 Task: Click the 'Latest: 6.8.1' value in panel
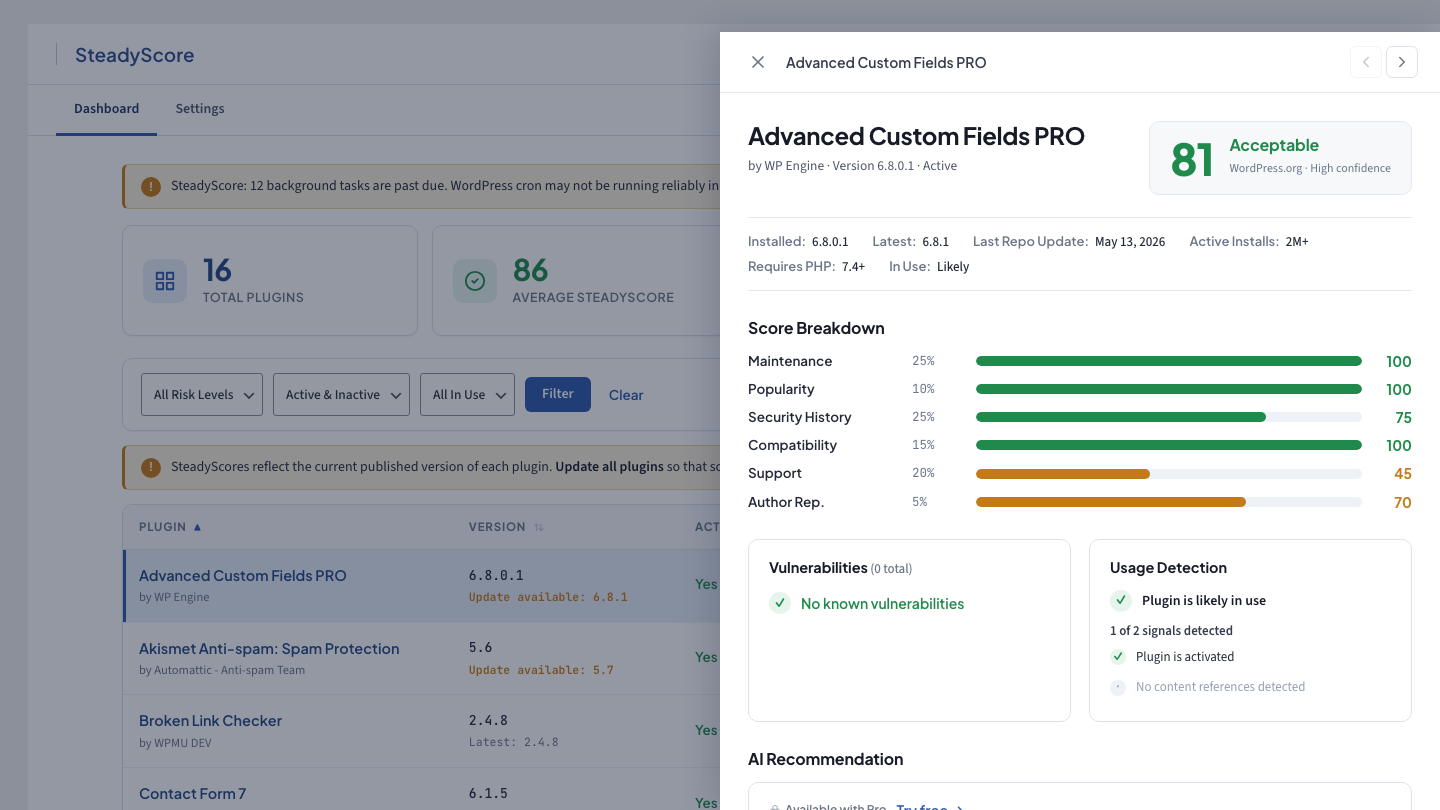pos(935,242)
